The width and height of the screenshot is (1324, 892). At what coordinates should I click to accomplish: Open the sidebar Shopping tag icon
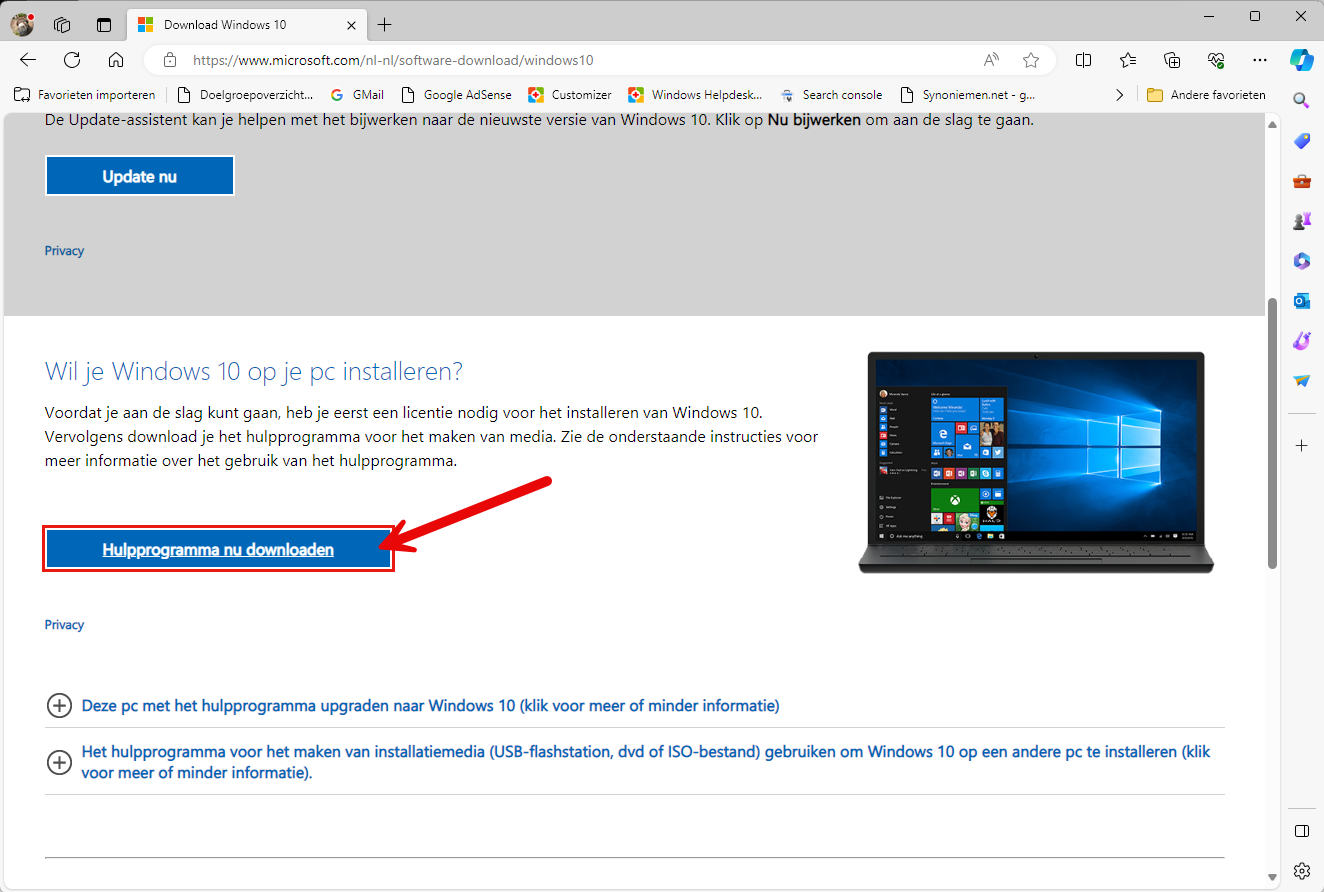point(1301,141)
